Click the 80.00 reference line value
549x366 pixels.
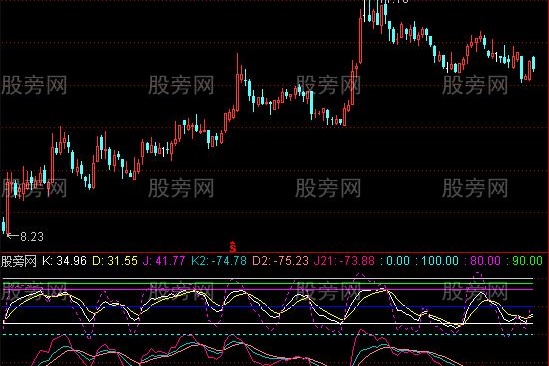click(483, 261)
